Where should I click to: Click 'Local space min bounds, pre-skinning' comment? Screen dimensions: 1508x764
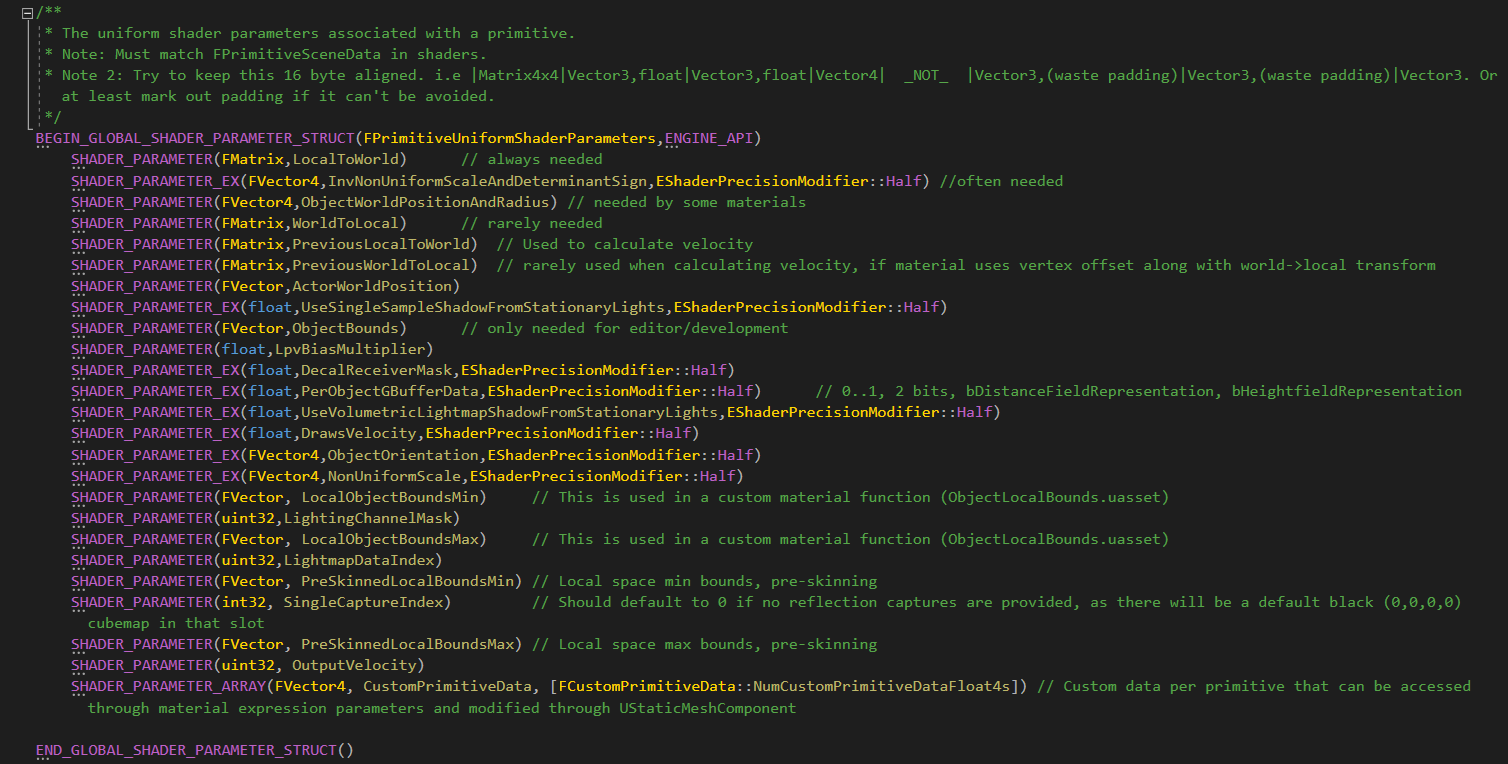[x=717, y=580]
